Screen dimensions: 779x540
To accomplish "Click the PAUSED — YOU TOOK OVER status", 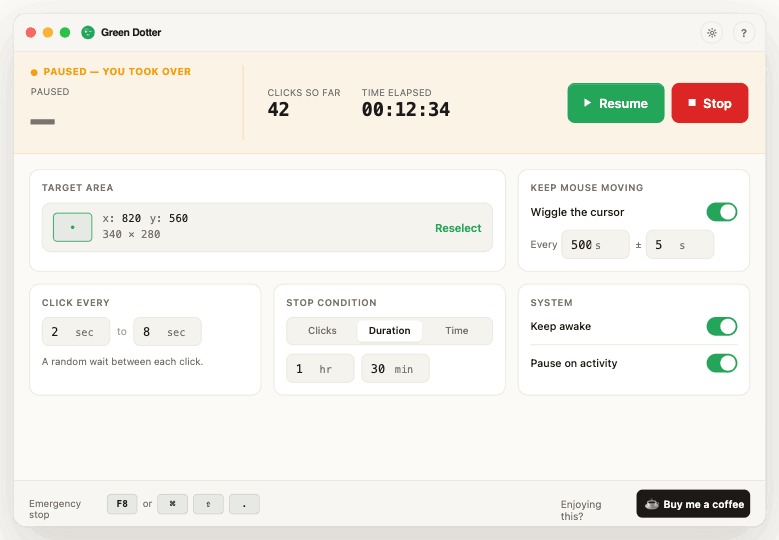I will (117, 72).
